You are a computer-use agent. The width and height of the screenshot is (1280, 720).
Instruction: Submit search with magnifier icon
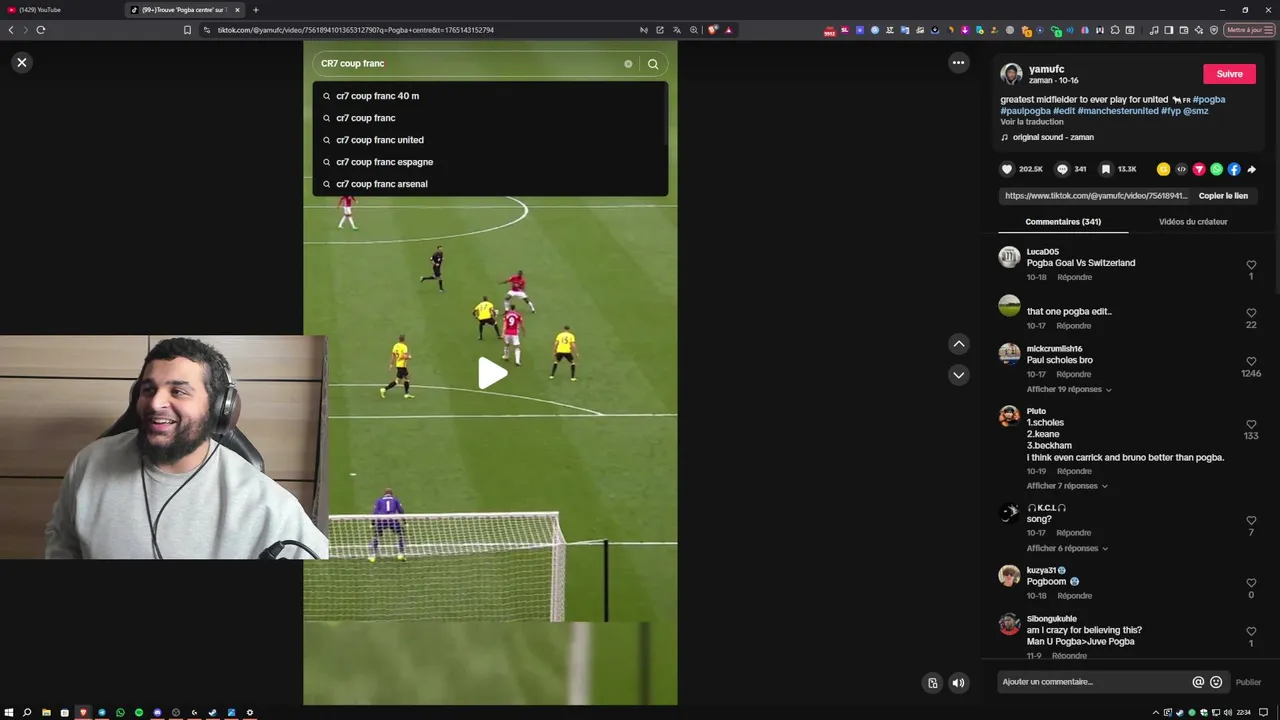(x=653, y=64)
